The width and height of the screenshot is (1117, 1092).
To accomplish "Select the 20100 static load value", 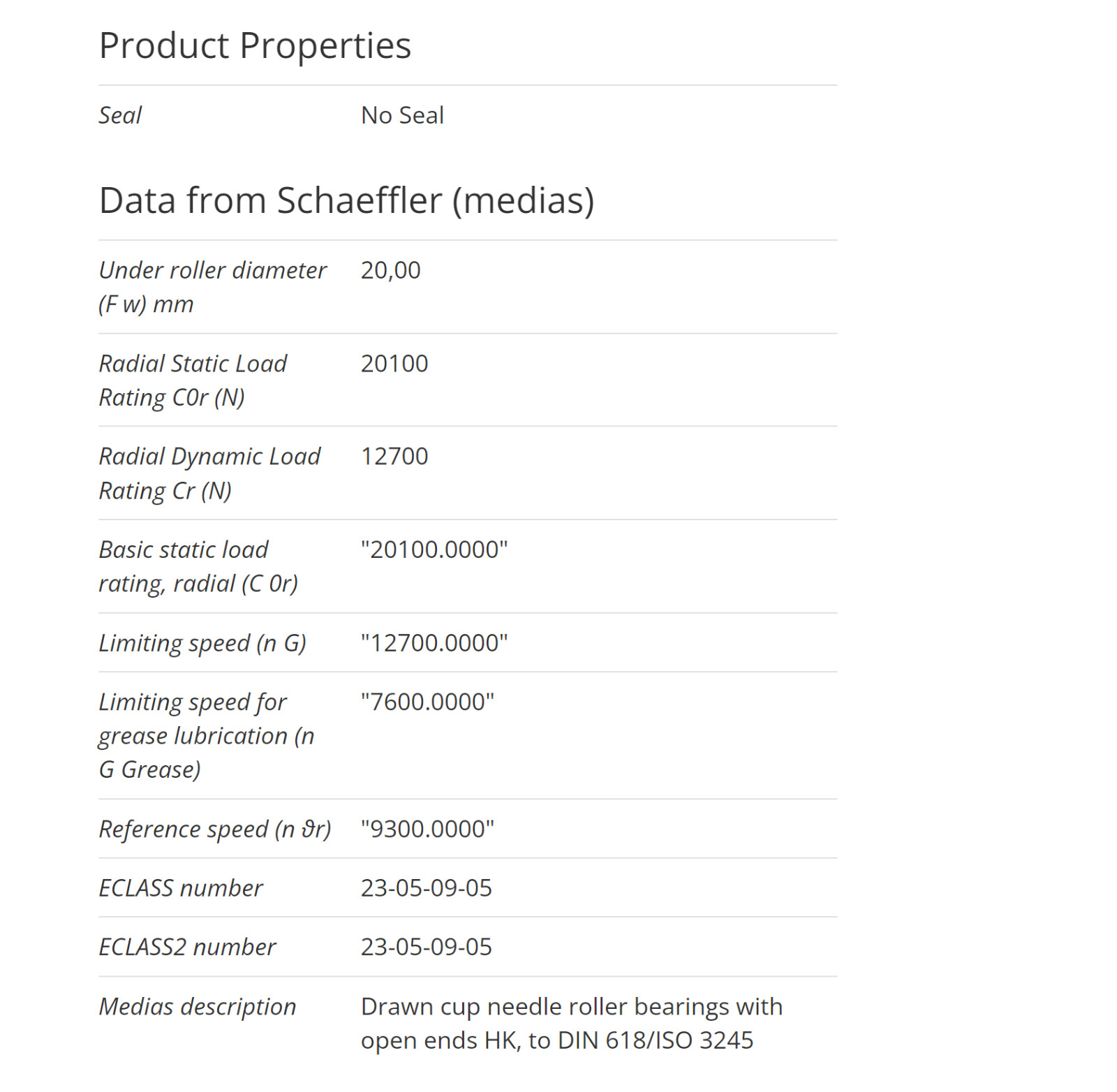I will (x=394, y=364).
